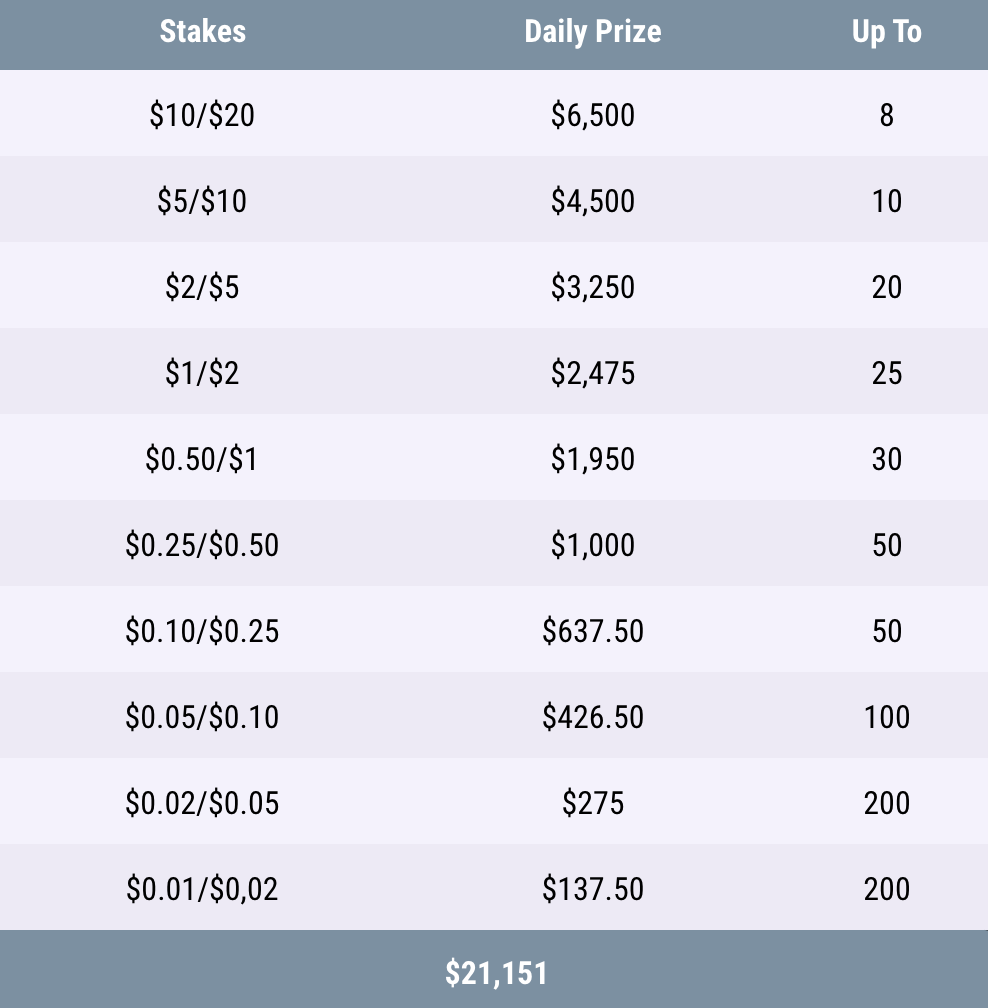Select the $0.02/$0.05 stakes cell
The image size is (988, 1008).
click(x=202, y=804)
